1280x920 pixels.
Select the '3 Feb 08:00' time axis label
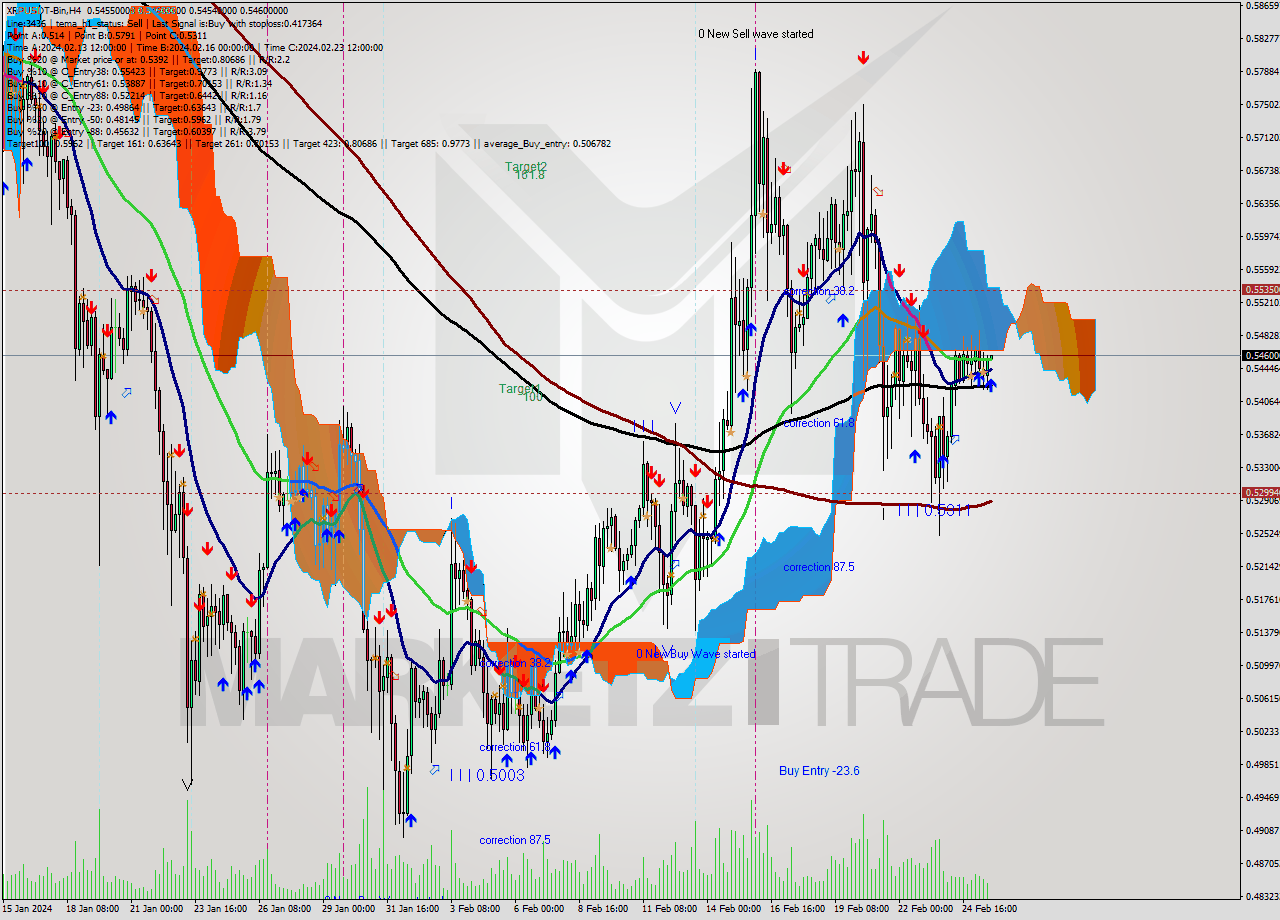(475, 909)
